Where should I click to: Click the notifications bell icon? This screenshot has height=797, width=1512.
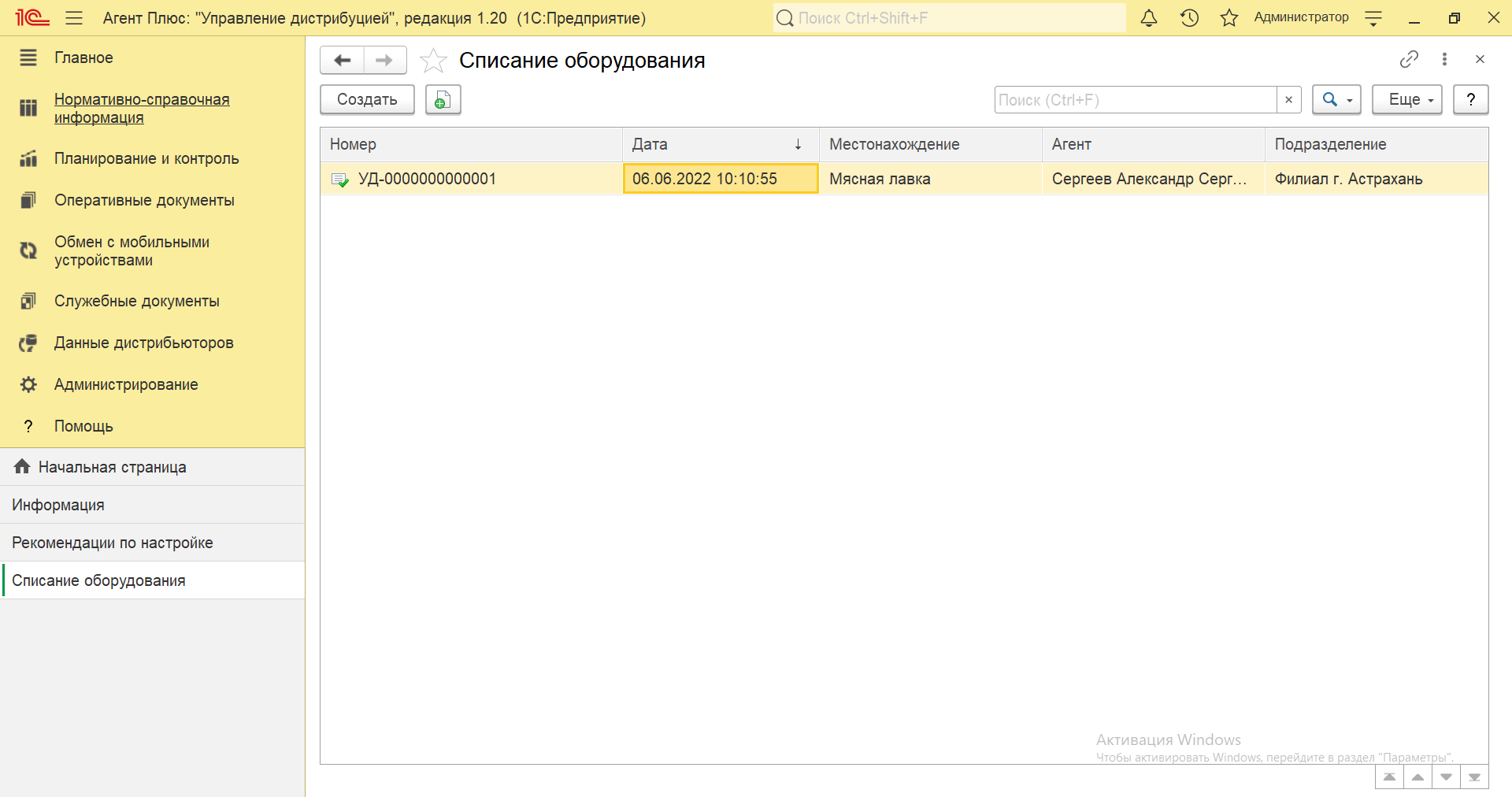pos(1149,18)
